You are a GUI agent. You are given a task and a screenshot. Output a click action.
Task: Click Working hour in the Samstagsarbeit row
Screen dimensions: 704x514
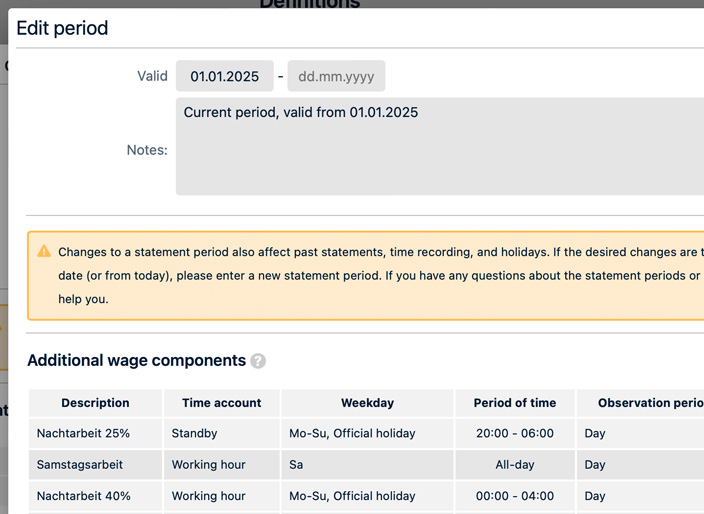[208, 465]
